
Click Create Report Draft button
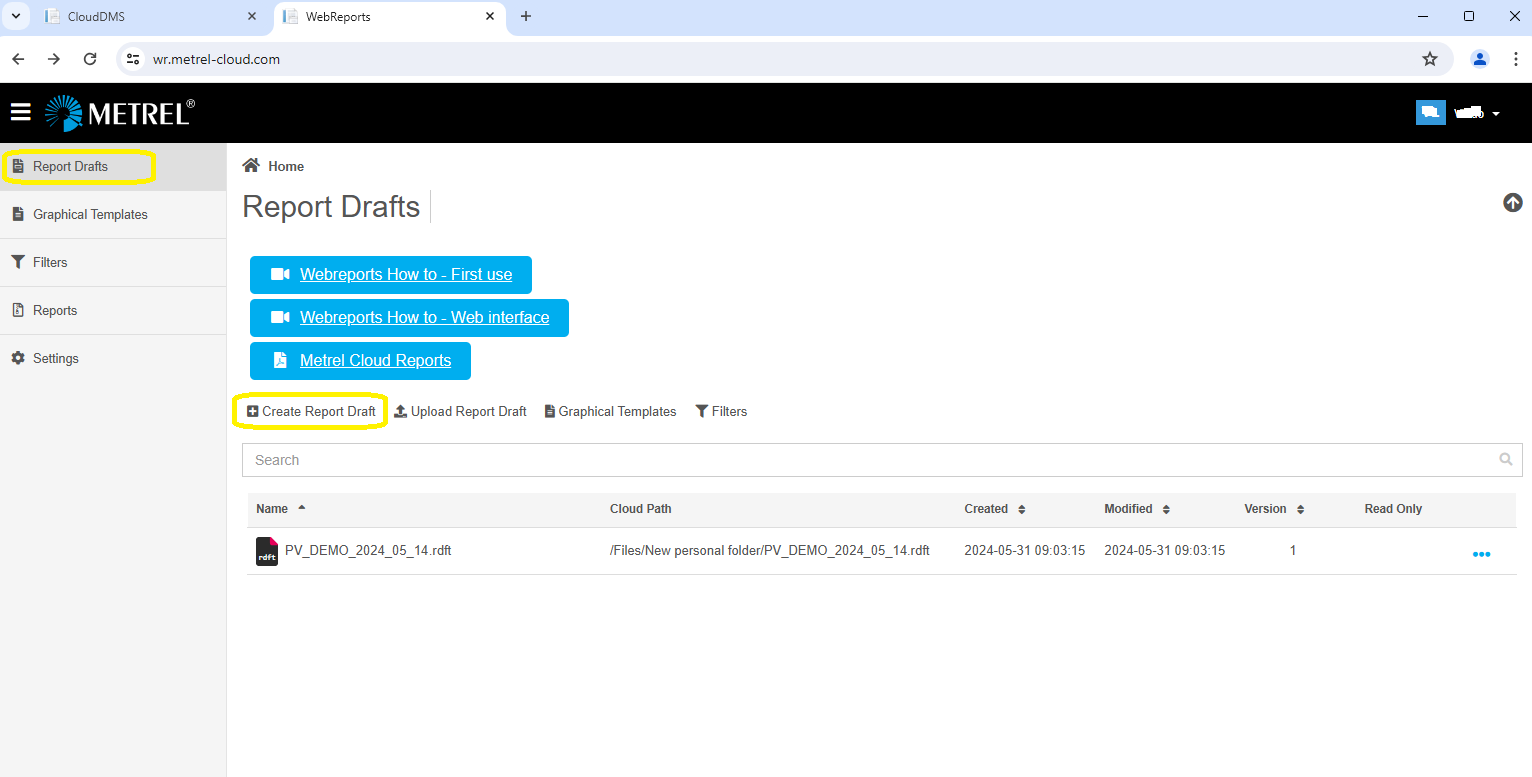tap(311, 411)
